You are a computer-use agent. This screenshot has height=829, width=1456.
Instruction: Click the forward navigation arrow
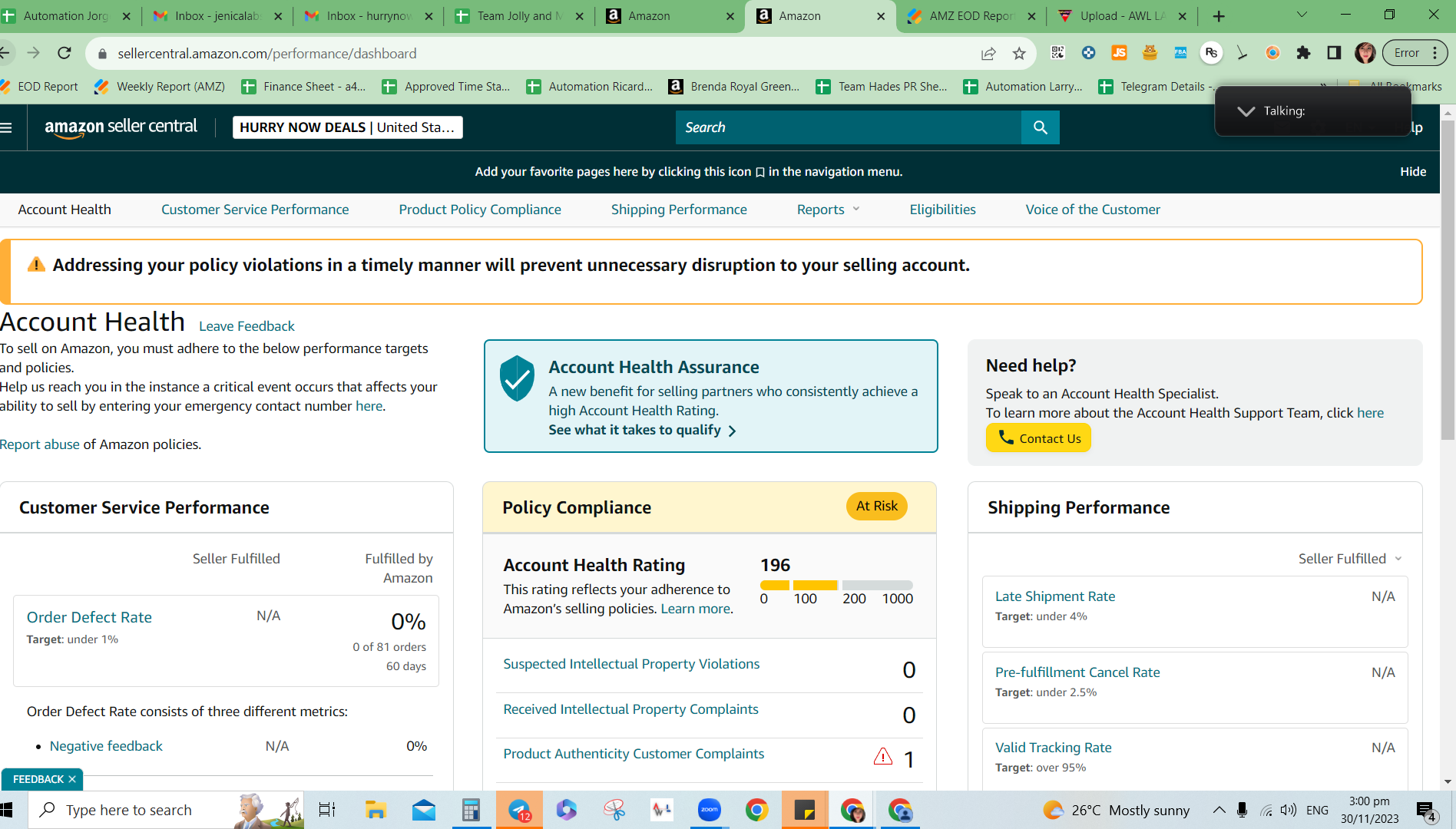pos(33,53)
